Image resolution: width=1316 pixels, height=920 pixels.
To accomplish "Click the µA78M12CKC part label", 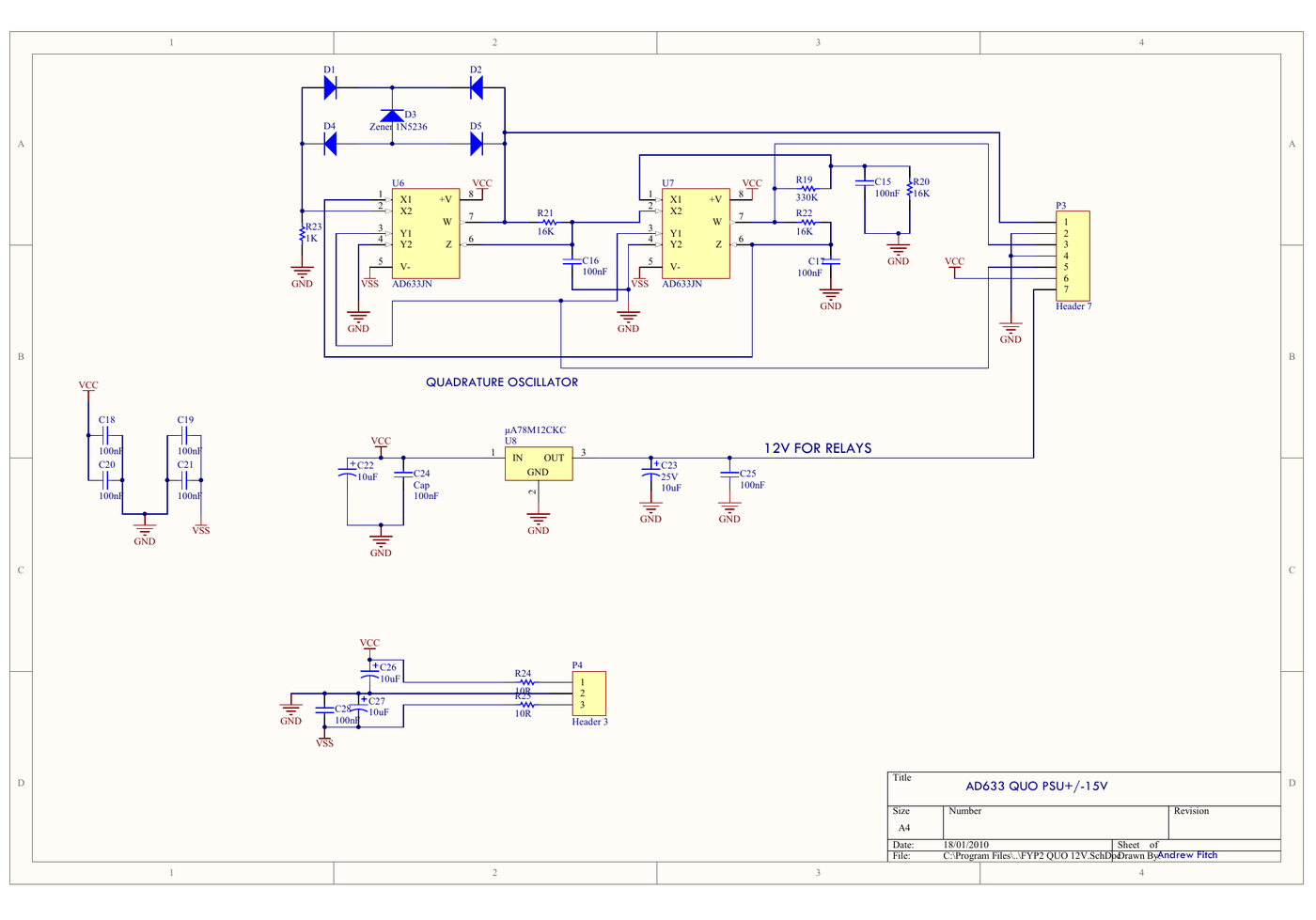I will [x=536, y=430].
